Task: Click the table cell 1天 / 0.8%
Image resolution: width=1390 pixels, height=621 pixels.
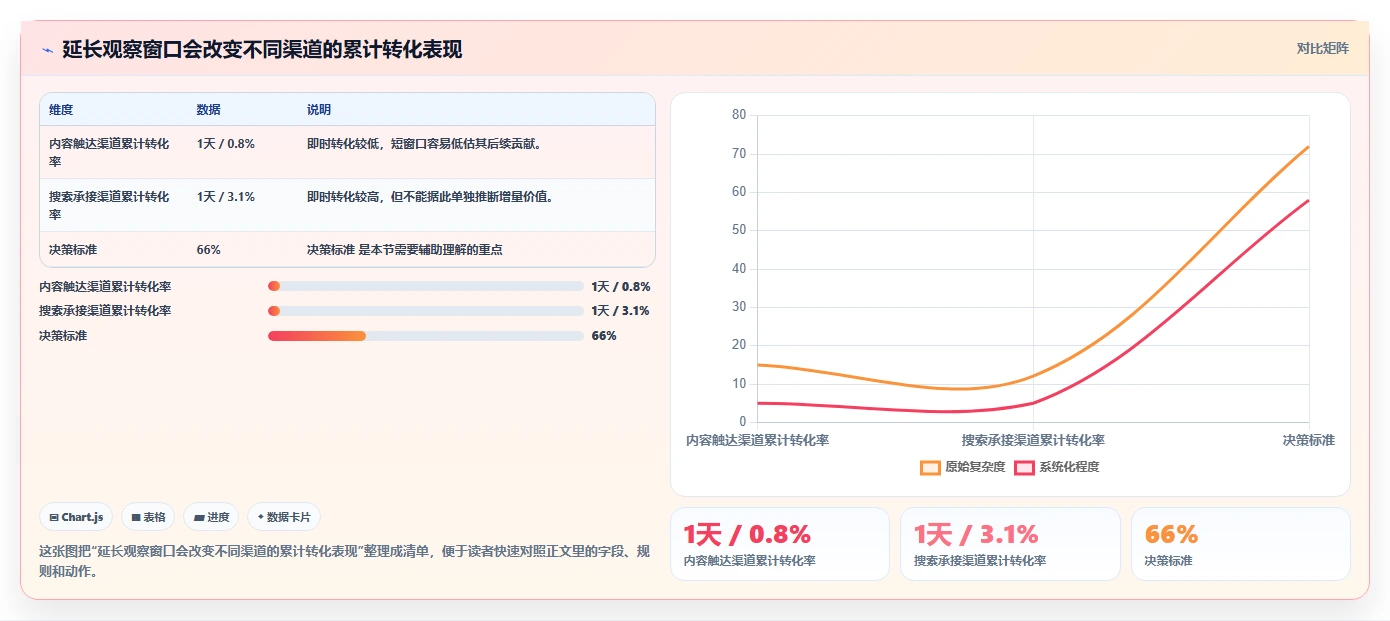Action: [226, 144]
